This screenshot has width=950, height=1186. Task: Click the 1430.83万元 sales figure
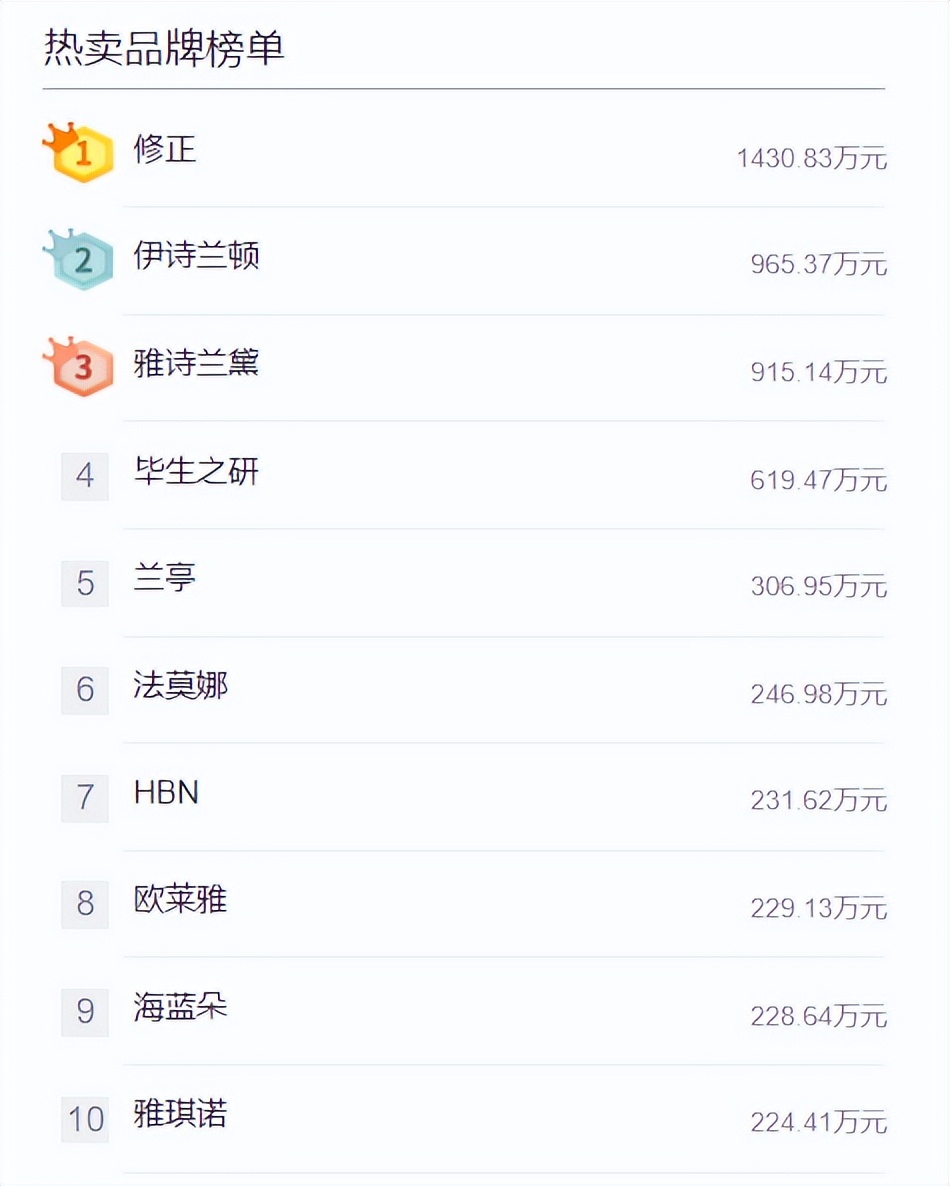tap(811, 158)
